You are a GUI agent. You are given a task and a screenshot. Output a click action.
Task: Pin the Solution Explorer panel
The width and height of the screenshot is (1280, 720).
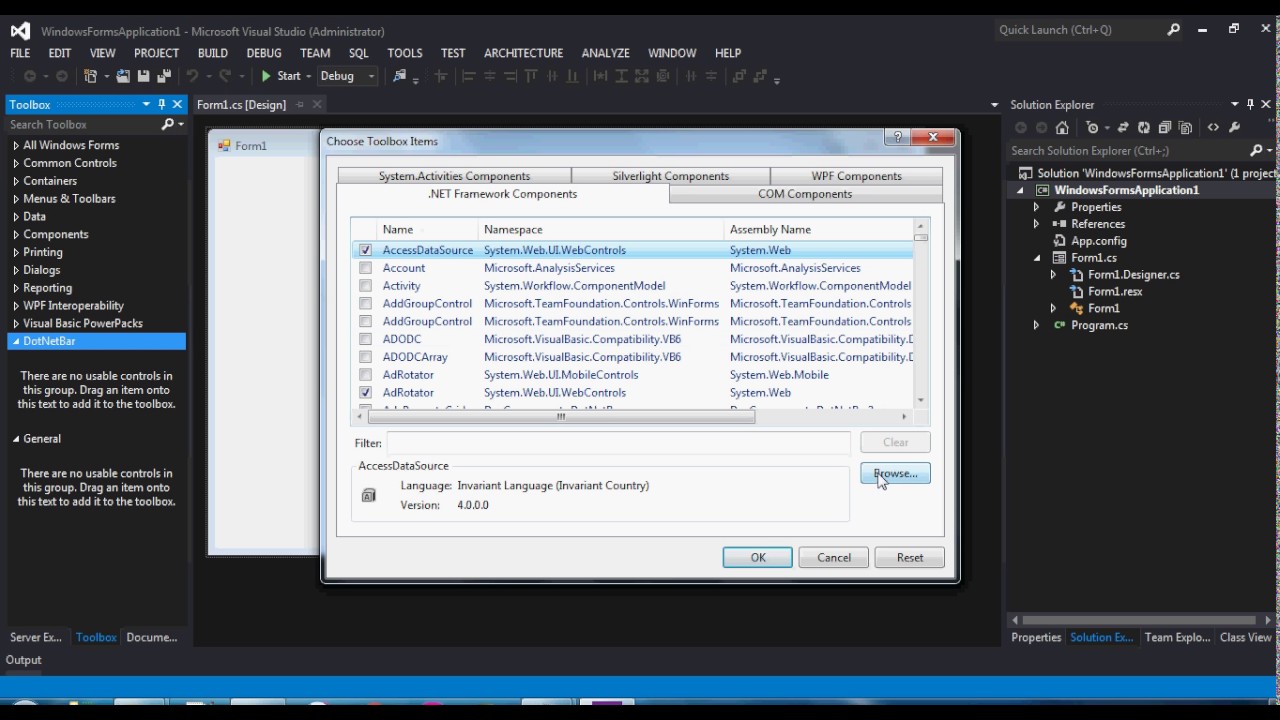[x=1250, y=104]
